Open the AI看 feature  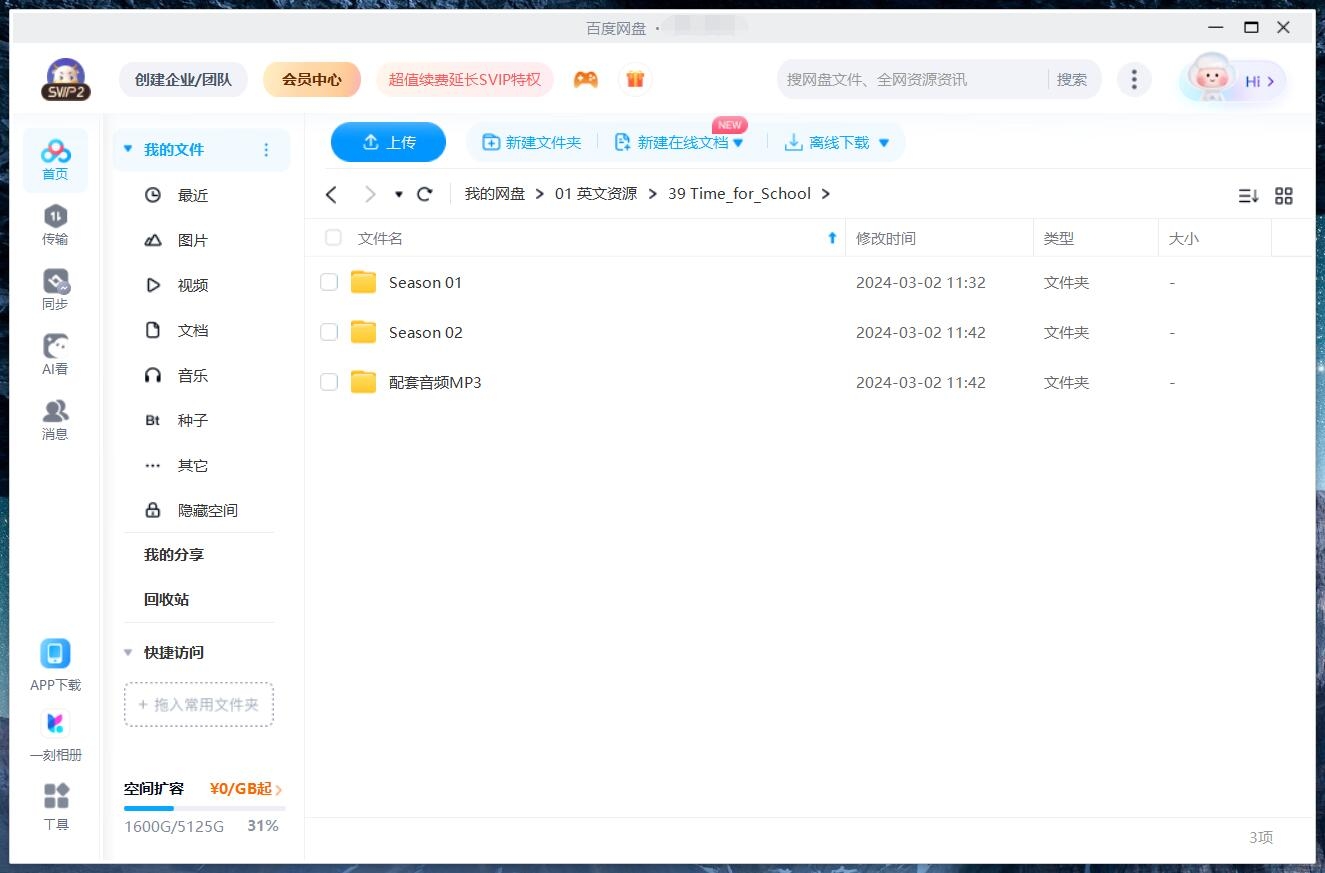click(x=55, y=355)
